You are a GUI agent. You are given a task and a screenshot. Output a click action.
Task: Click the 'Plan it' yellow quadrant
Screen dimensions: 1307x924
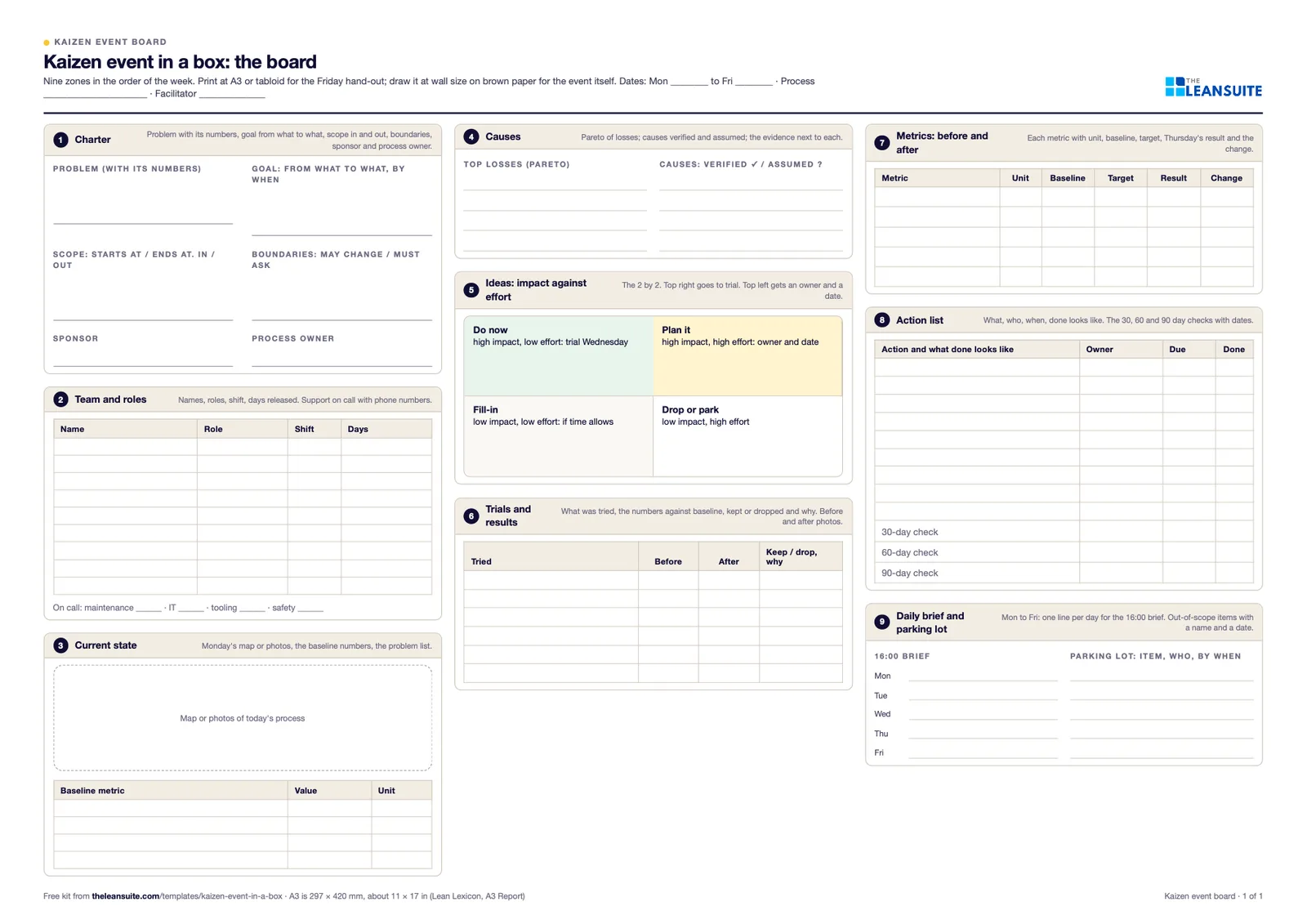pyautogui.click(x=747, y=356)
